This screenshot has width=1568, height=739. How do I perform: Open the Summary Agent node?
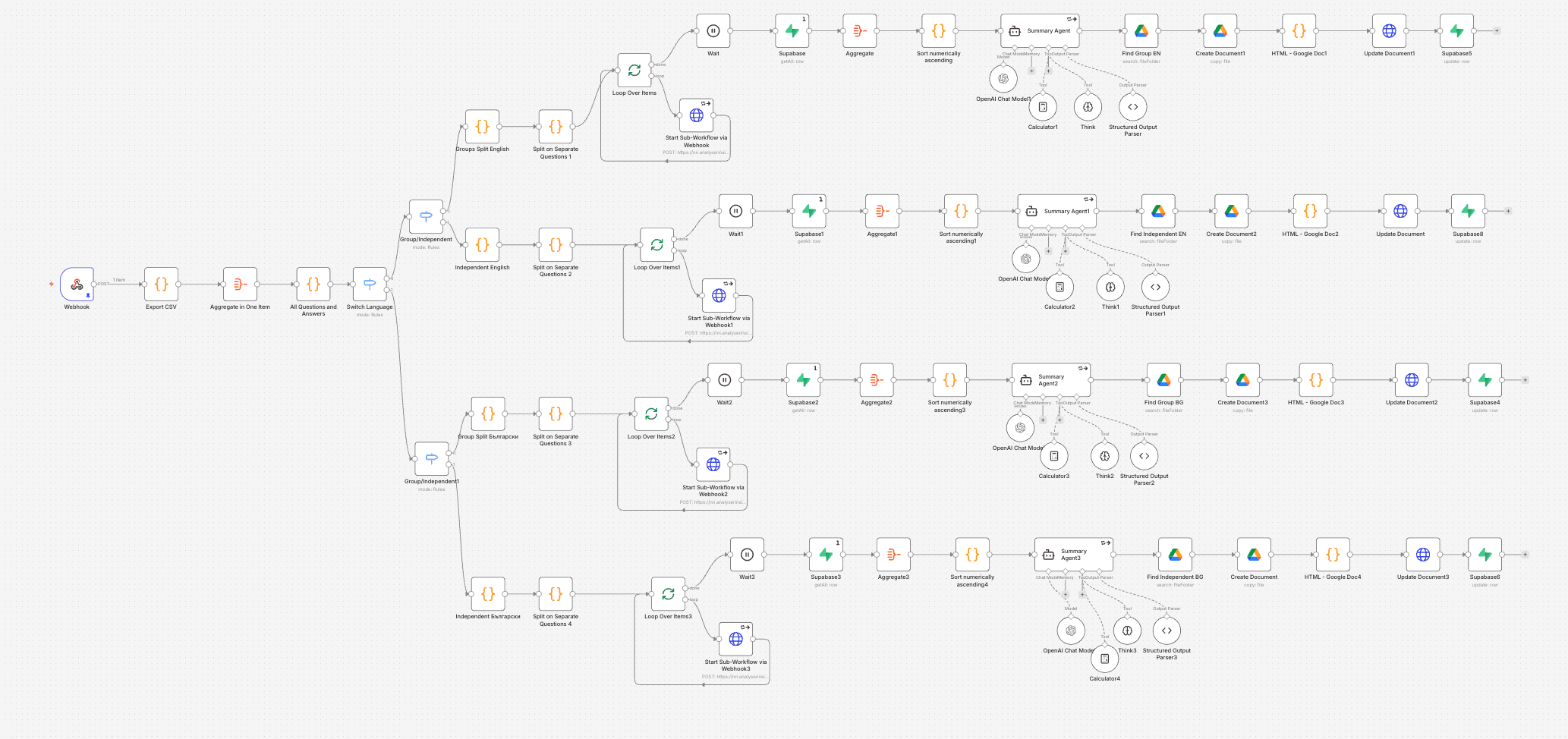[1039, 31]
